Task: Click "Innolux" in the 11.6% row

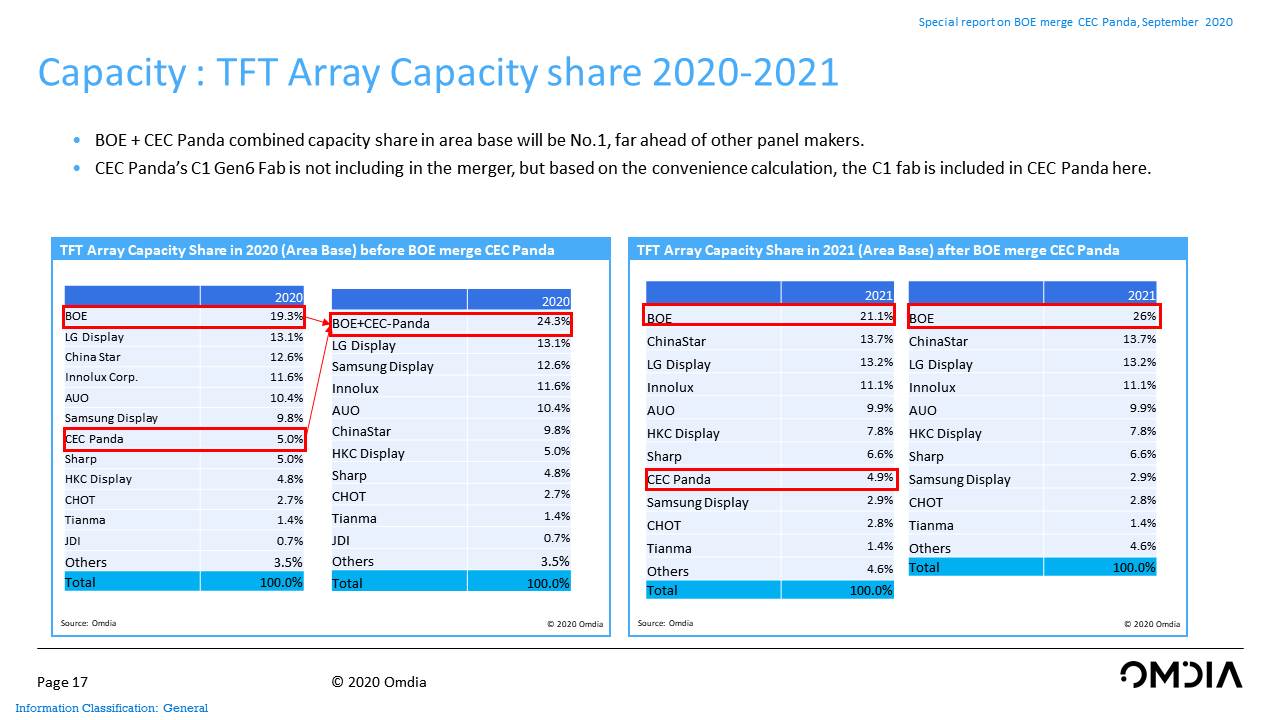Action: tap(355, 389)
